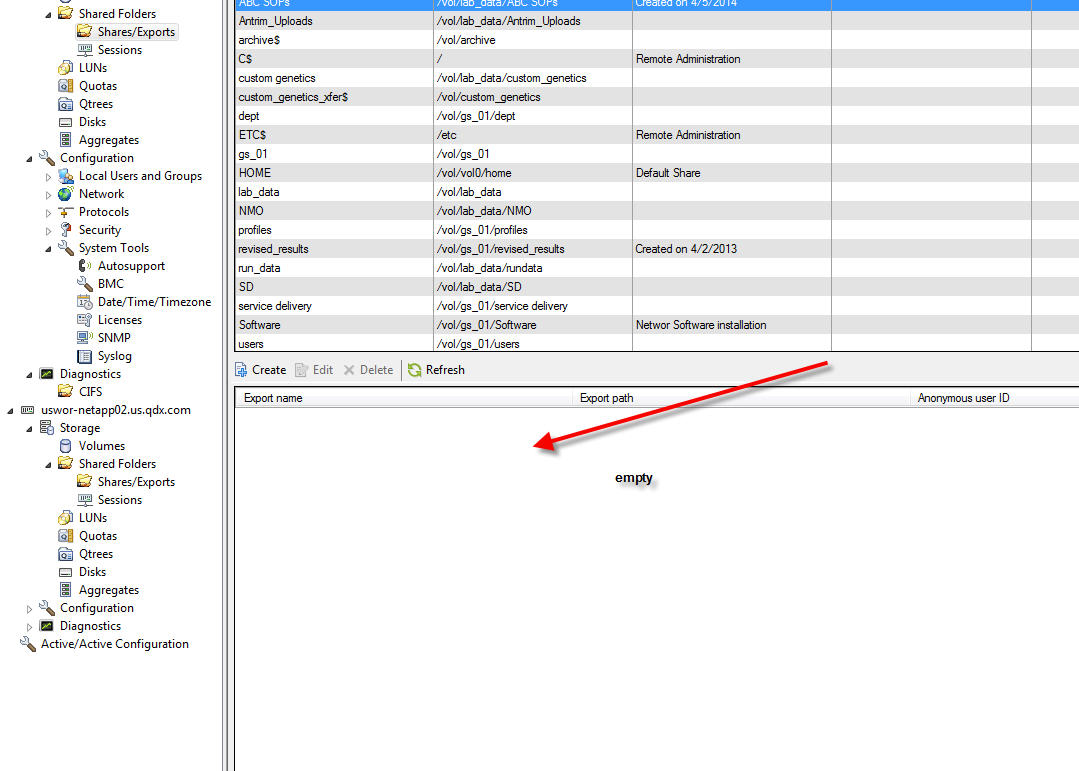This screenshot has height=771, width=1079.
Task: Expand the Security tree node
Action: [x=48, y=231]
